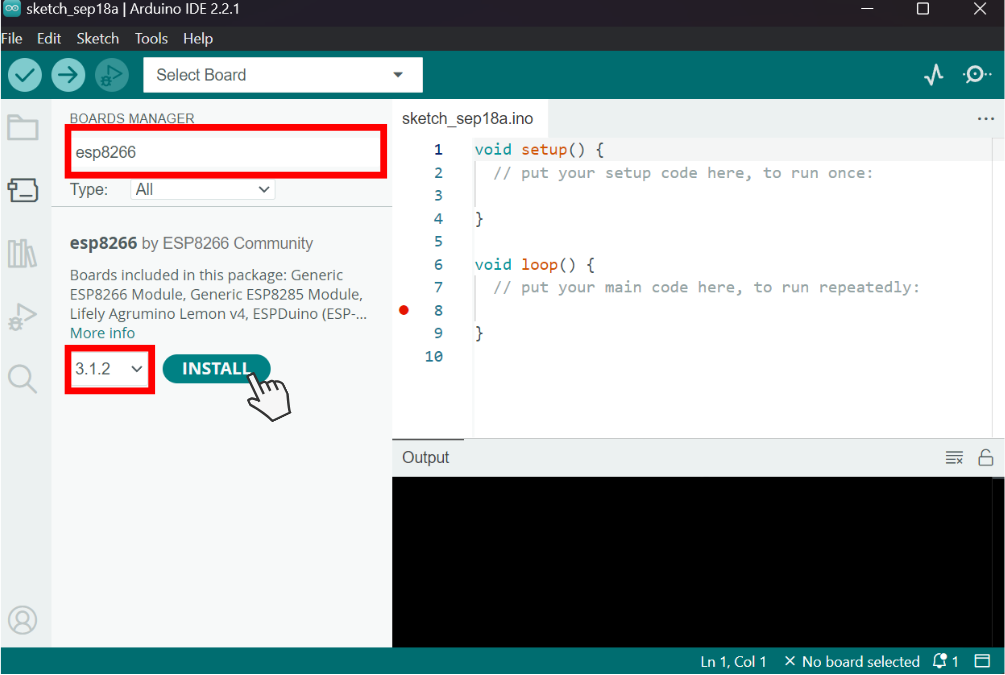This screenshot has width=1005, height=675.
Task: Open the Tools menu
Action: 151,38
